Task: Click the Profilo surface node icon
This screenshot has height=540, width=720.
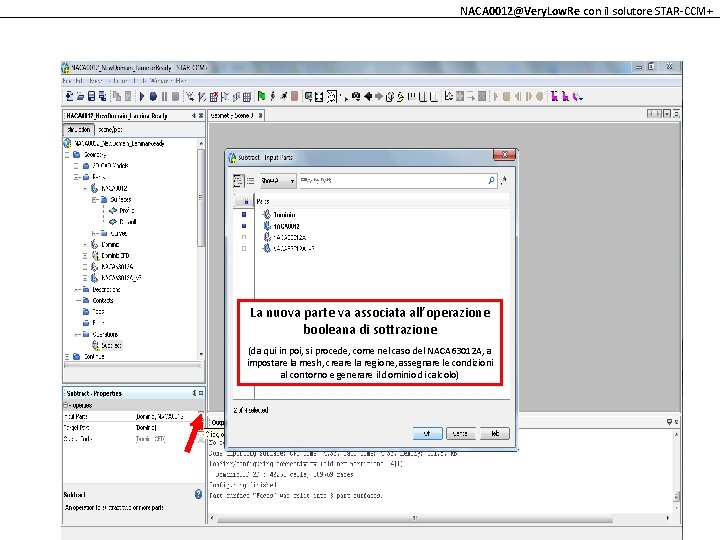Action: click(x=113, y=210)
